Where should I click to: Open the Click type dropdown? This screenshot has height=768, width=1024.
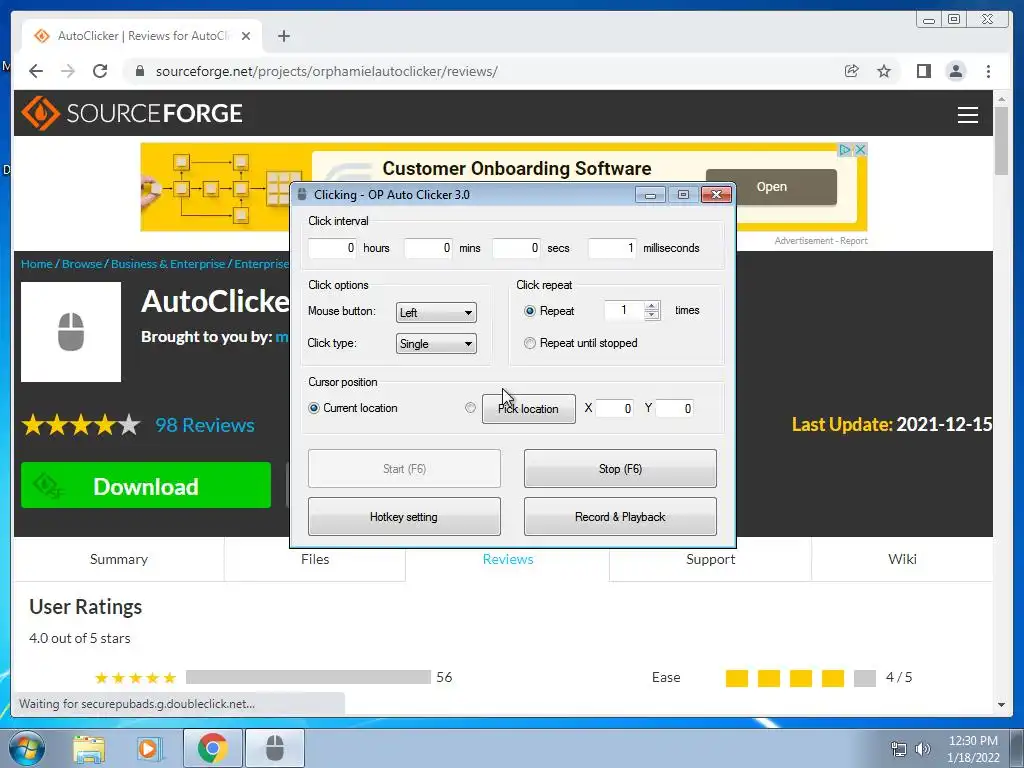pos(436,344)
